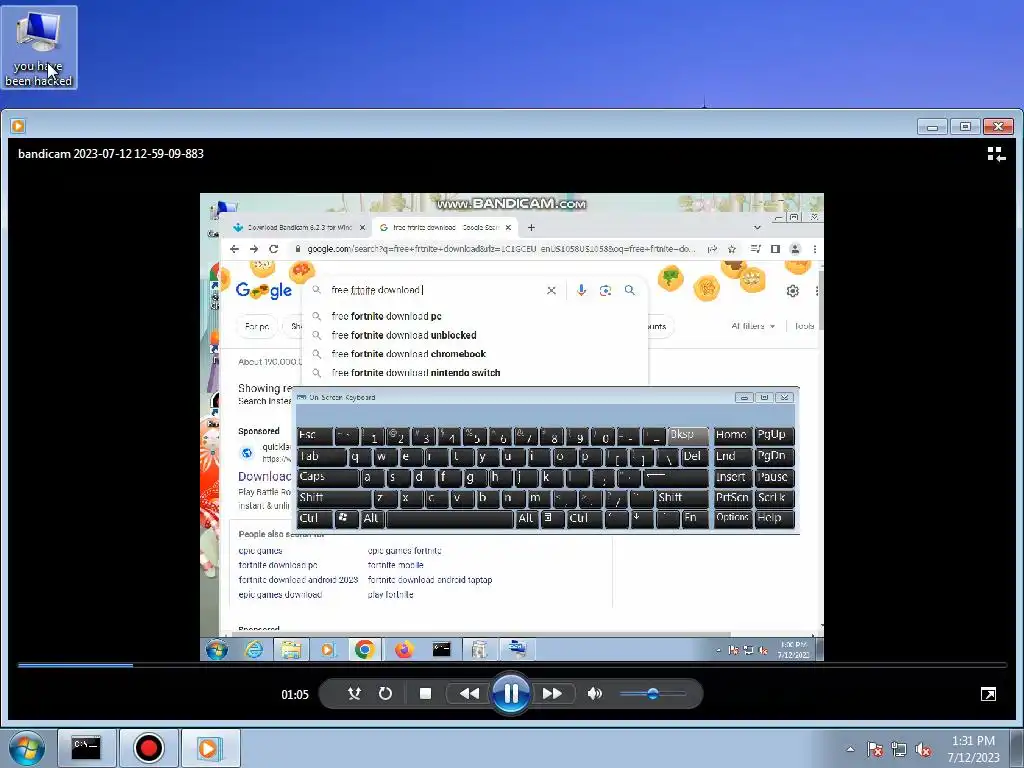Click the system tray speaker volume icon
Viewport: 1024px width, 768px height.
point(923,750)
